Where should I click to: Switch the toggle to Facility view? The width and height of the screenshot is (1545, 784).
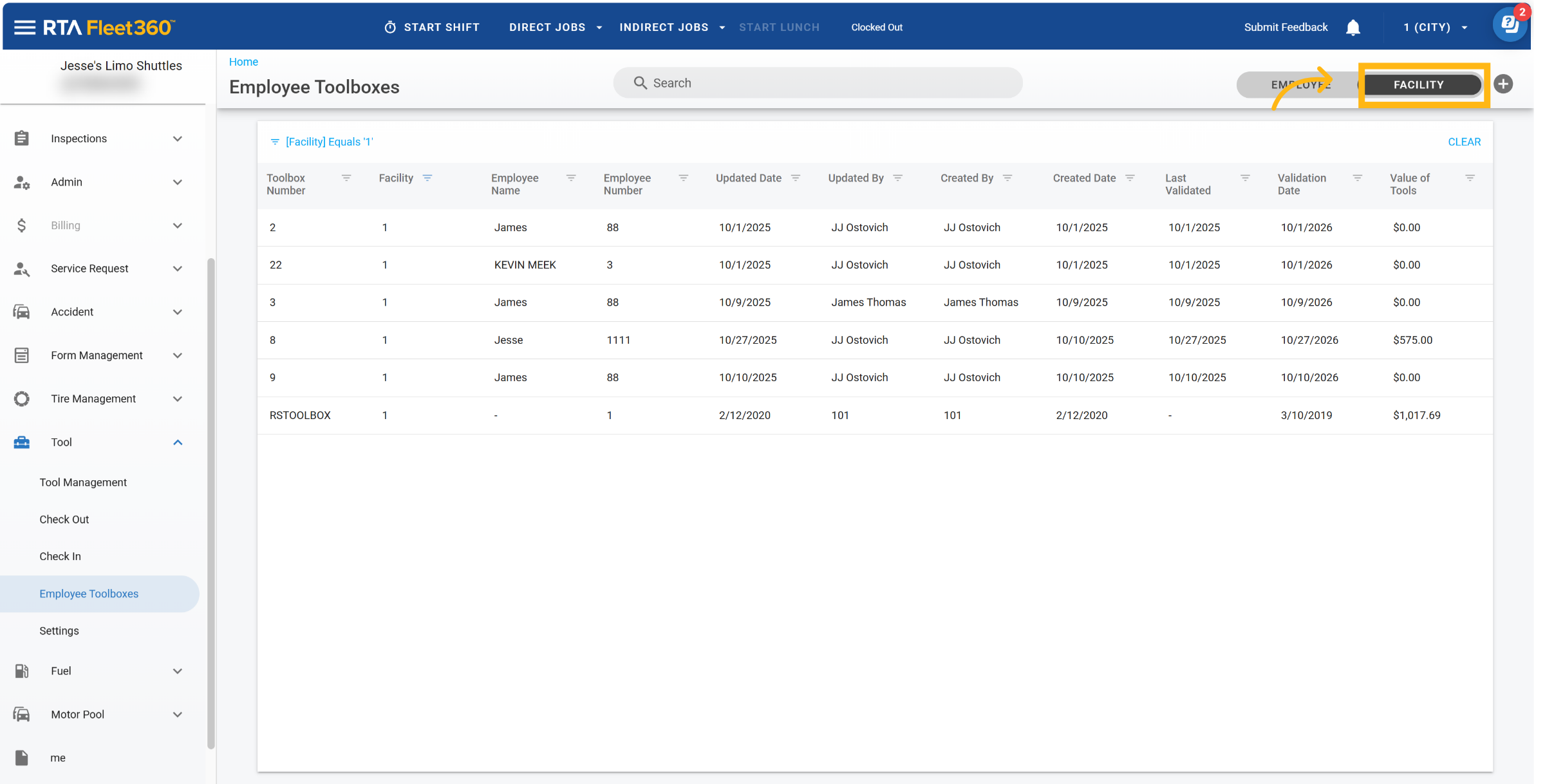[1418, 85]
